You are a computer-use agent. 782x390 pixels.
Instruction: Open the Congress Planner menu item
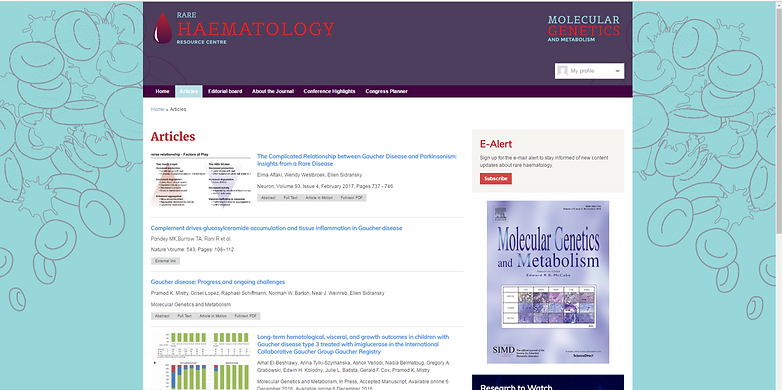point(387,91)
